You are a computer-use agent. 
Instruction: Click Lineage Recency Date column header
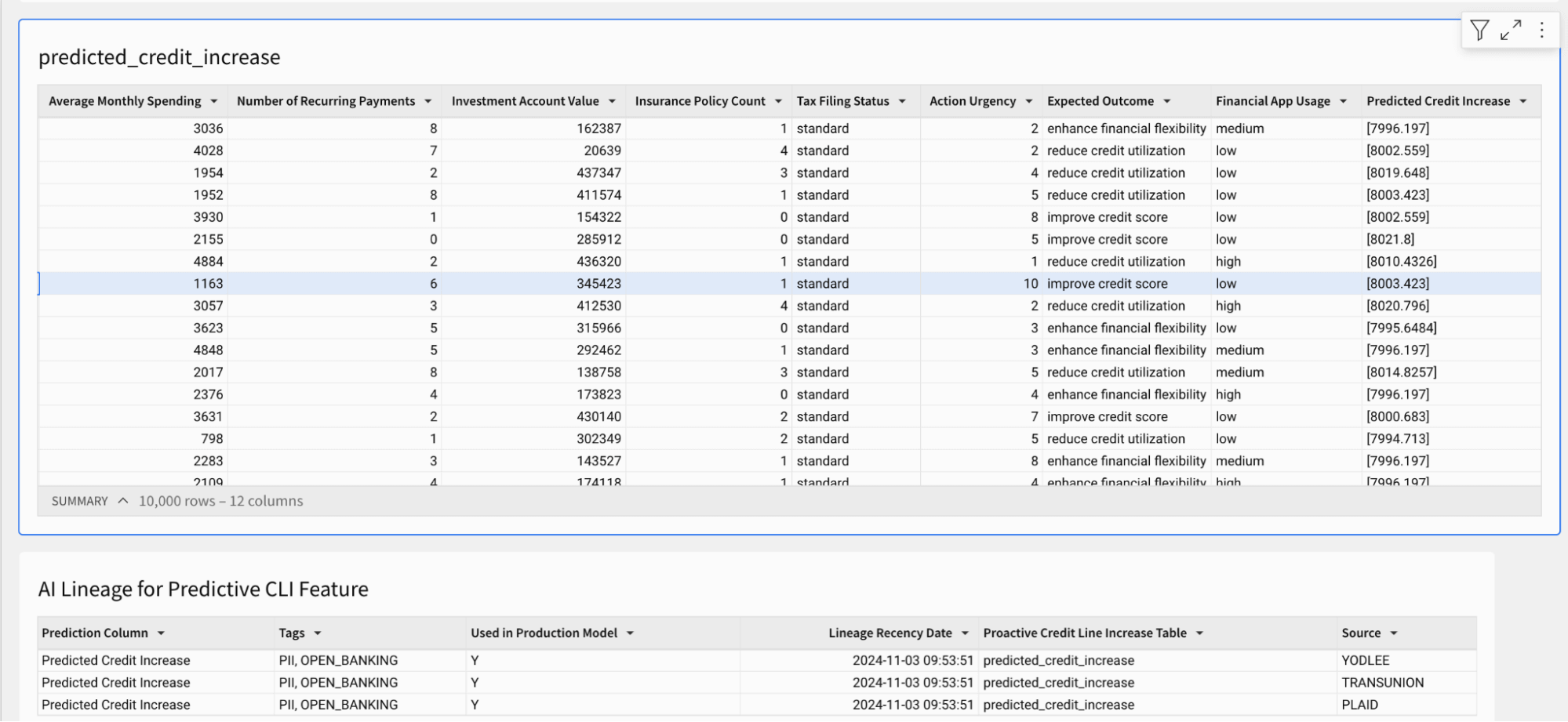pyautogui.click(x=890, y=633)
